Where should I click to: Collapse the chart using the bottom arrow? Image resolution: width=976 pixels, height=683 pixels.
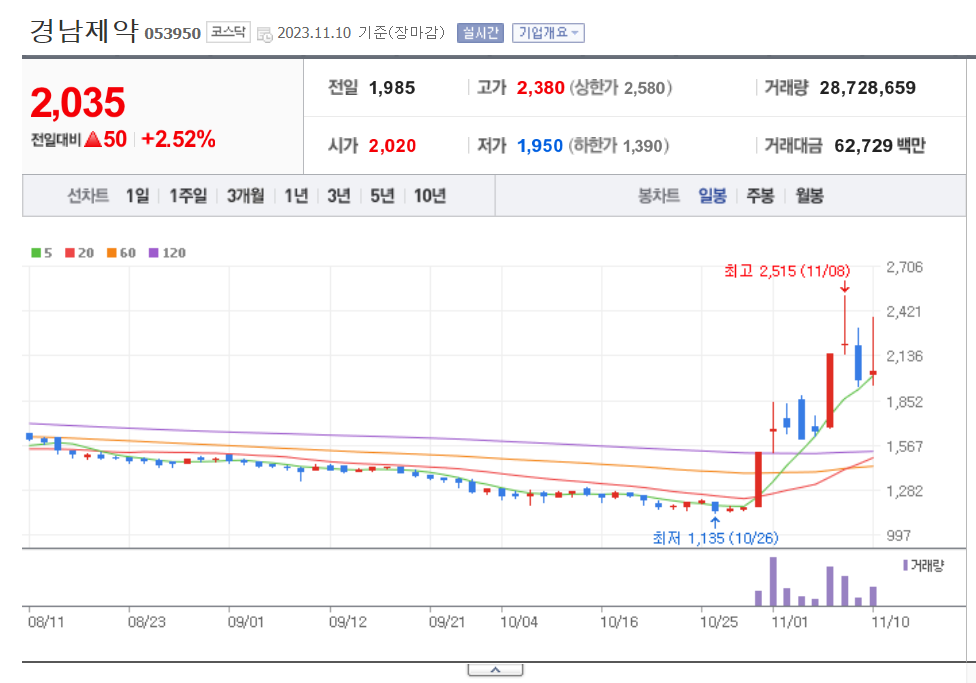click(x=495, y=670)
